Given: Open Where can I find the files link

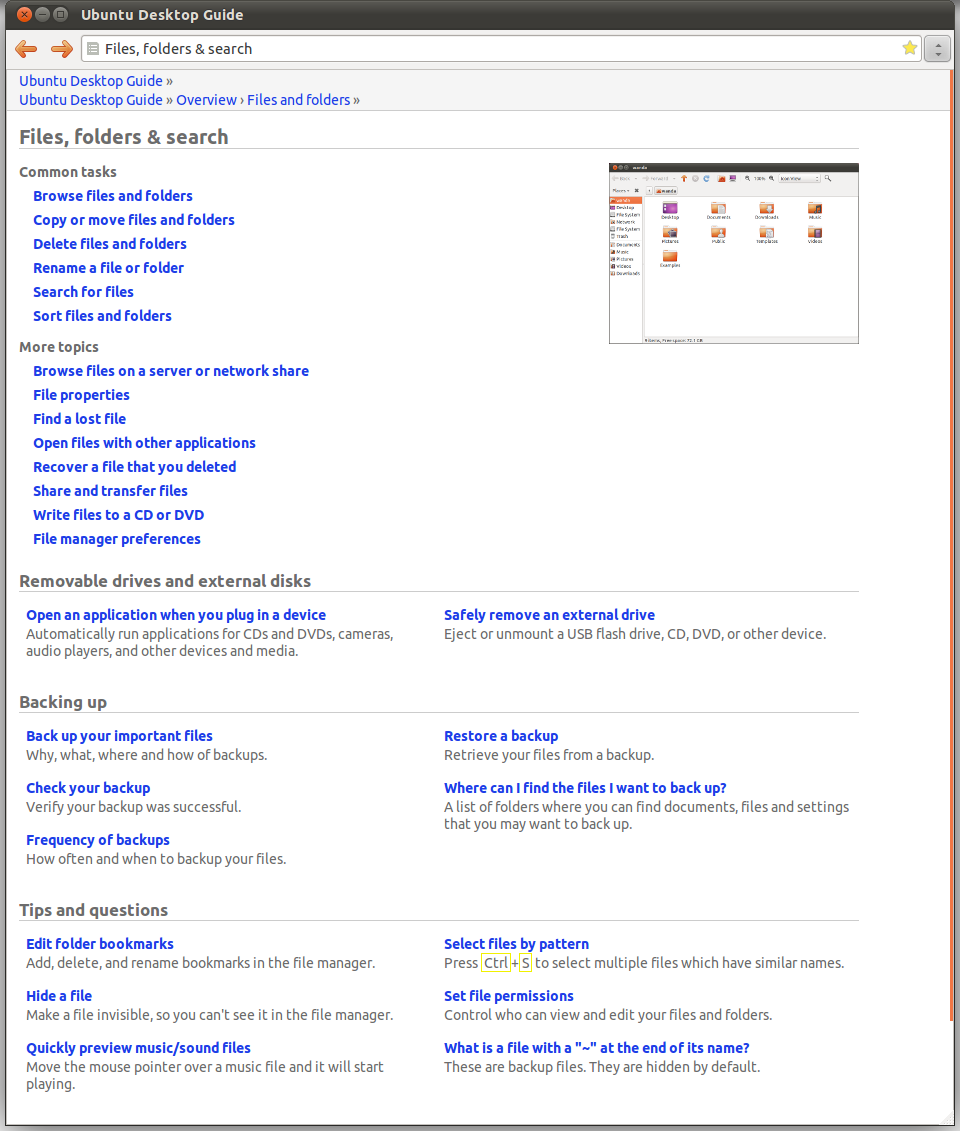Looking at the screenshot, I should click(585, 788).
